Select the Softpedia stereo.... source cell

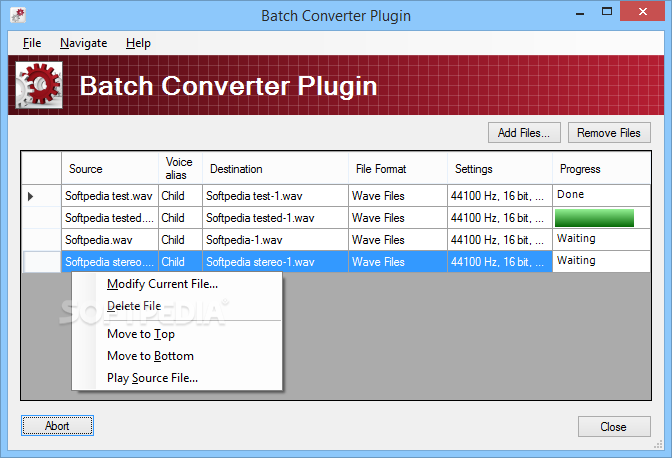(110, 261)
